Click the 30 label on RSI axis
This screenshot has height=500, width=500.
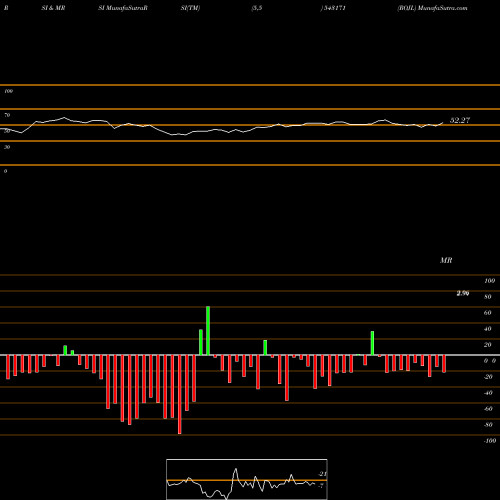pyautogui.click(x=7, y=147)
